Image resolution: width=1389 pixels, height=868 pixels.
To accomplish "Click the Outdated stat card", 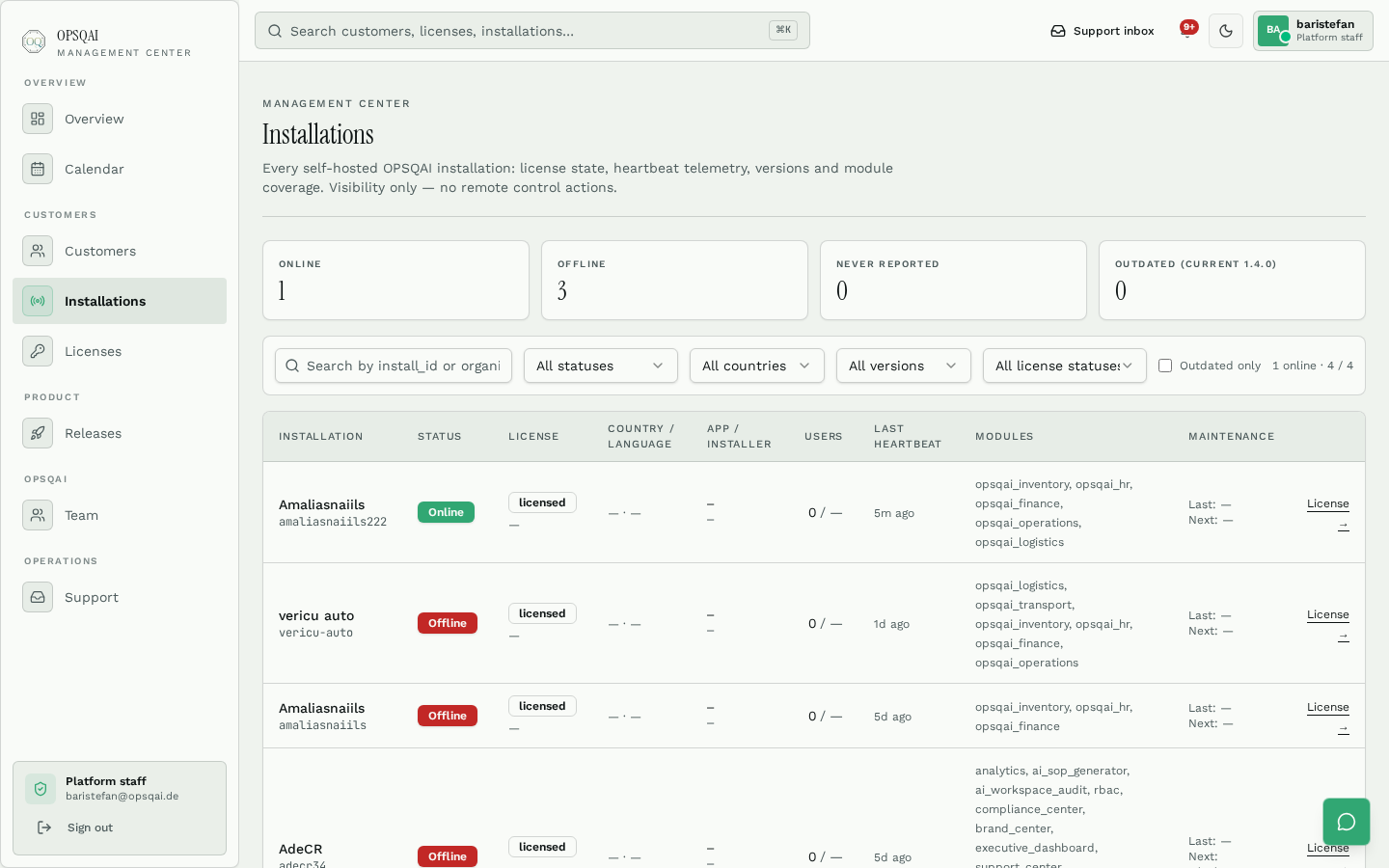I will pos(1232,280).
